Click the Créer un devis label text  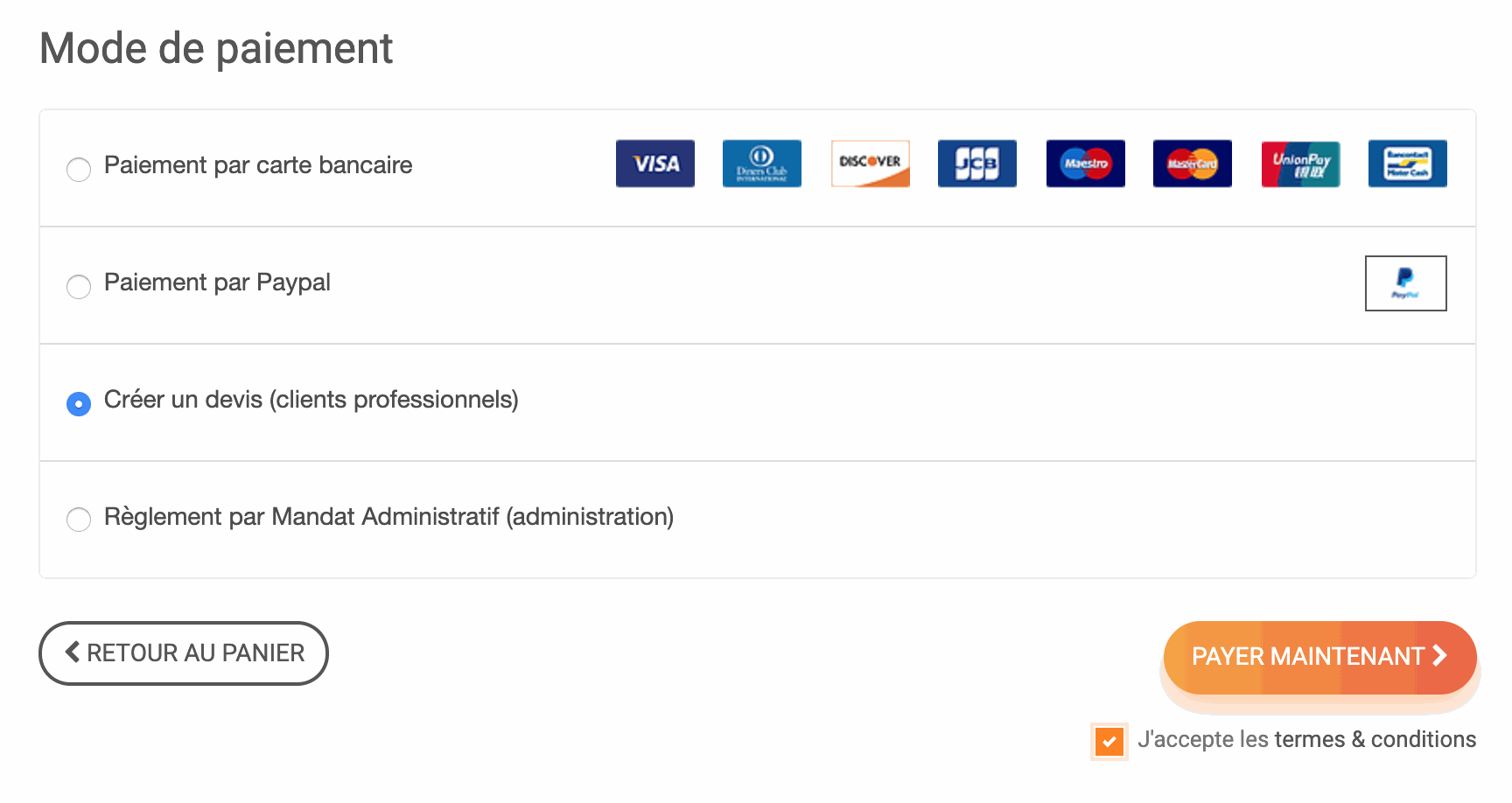pyautogui.click(x=311, y=400)
